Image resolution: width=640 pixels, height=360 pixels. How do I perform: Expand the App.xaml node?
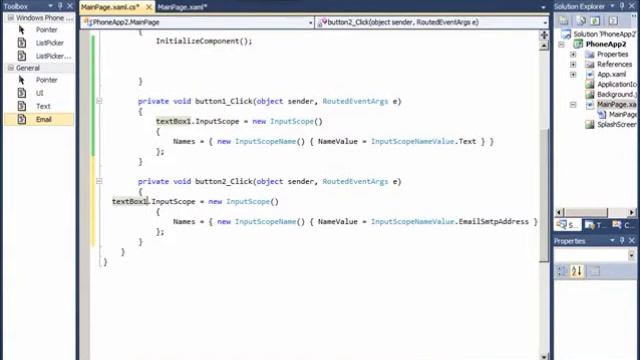(573, 74)
